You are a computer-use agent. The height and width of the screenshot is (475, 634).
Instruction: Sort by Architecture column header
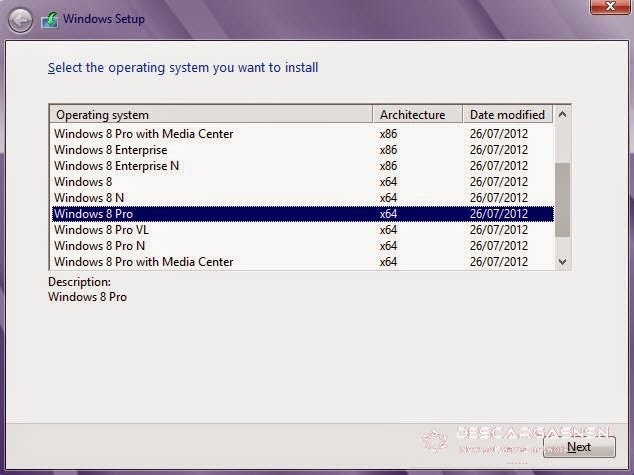418,115
